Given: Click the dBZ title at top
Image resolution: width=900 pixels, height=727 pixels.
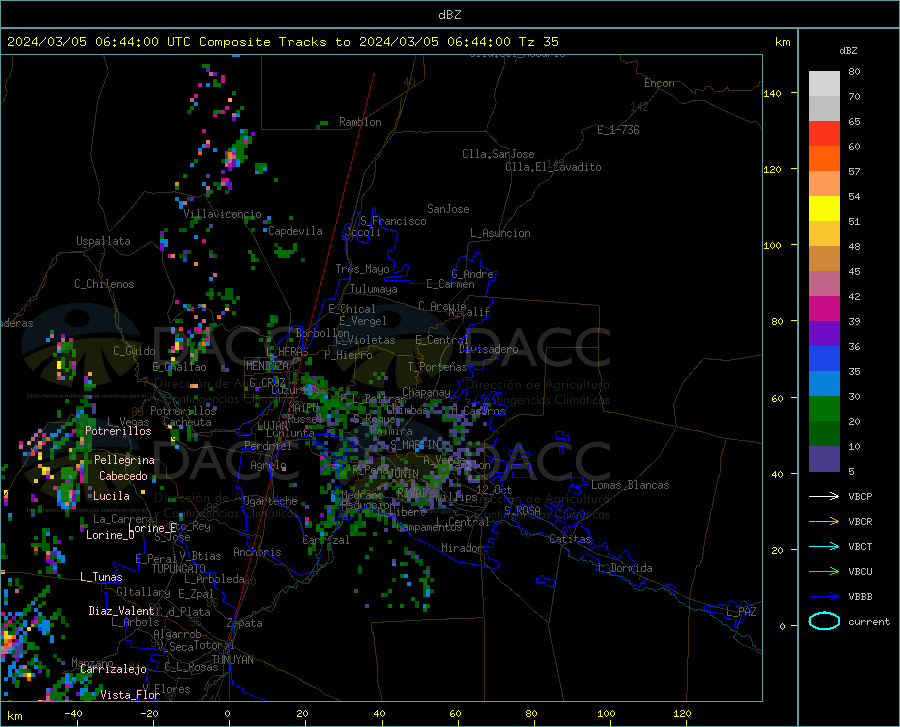Looking at the screenshot, I should 449,15.
